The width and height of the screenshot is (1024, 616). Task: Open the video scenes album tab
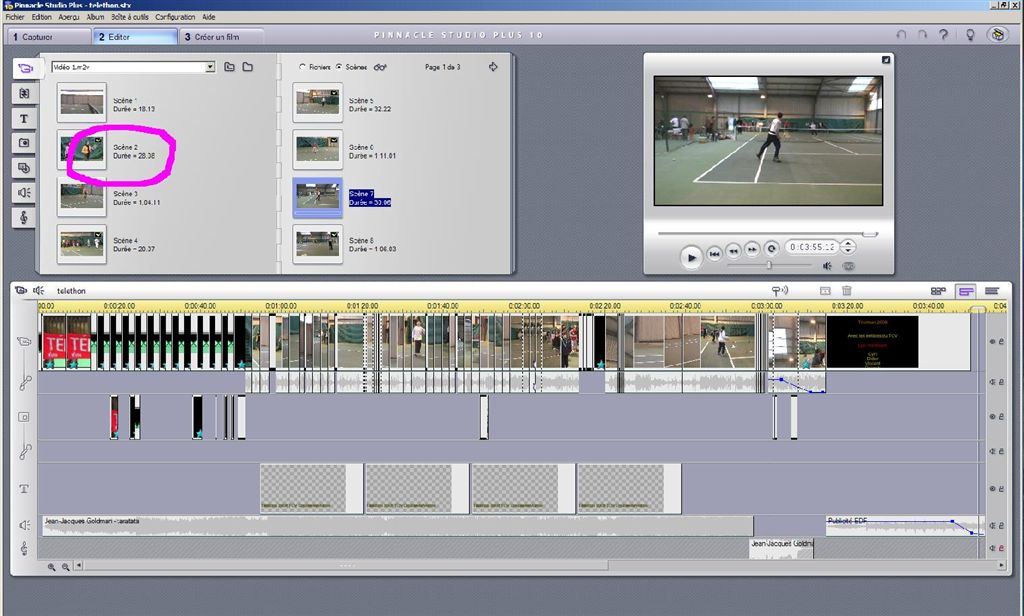[25, 68]
